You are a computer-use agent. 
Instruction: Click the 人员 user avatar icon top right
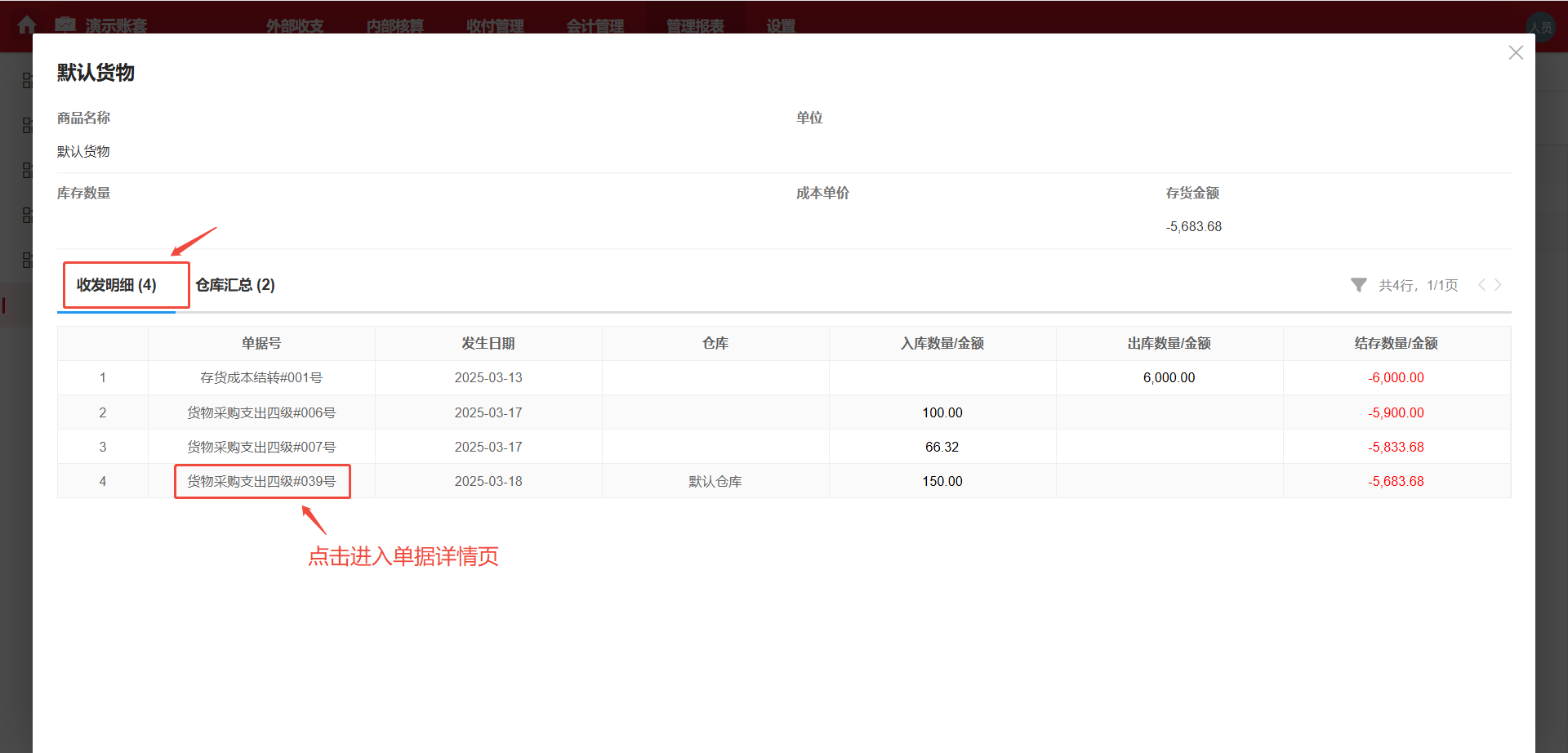1542,26
